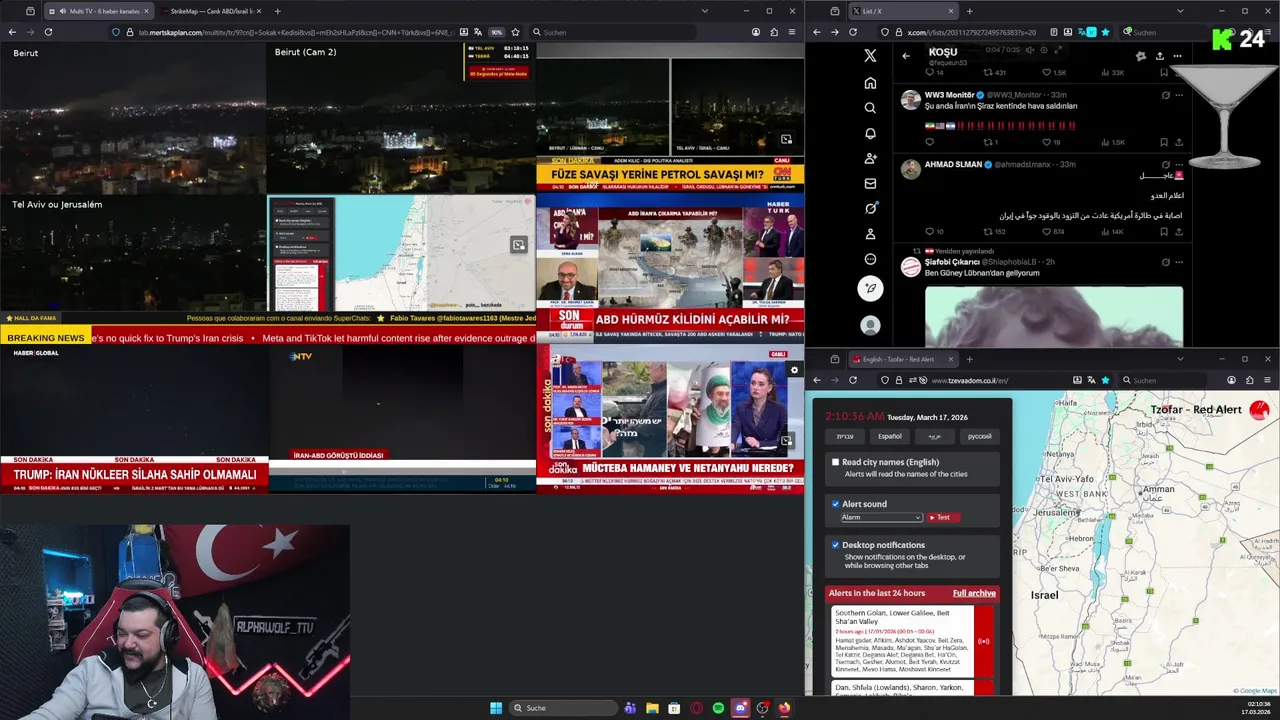The height and width of the screenshot is (720, 1280).
Task: Open WW3 Monitör profile name
Action: point(949,95)
